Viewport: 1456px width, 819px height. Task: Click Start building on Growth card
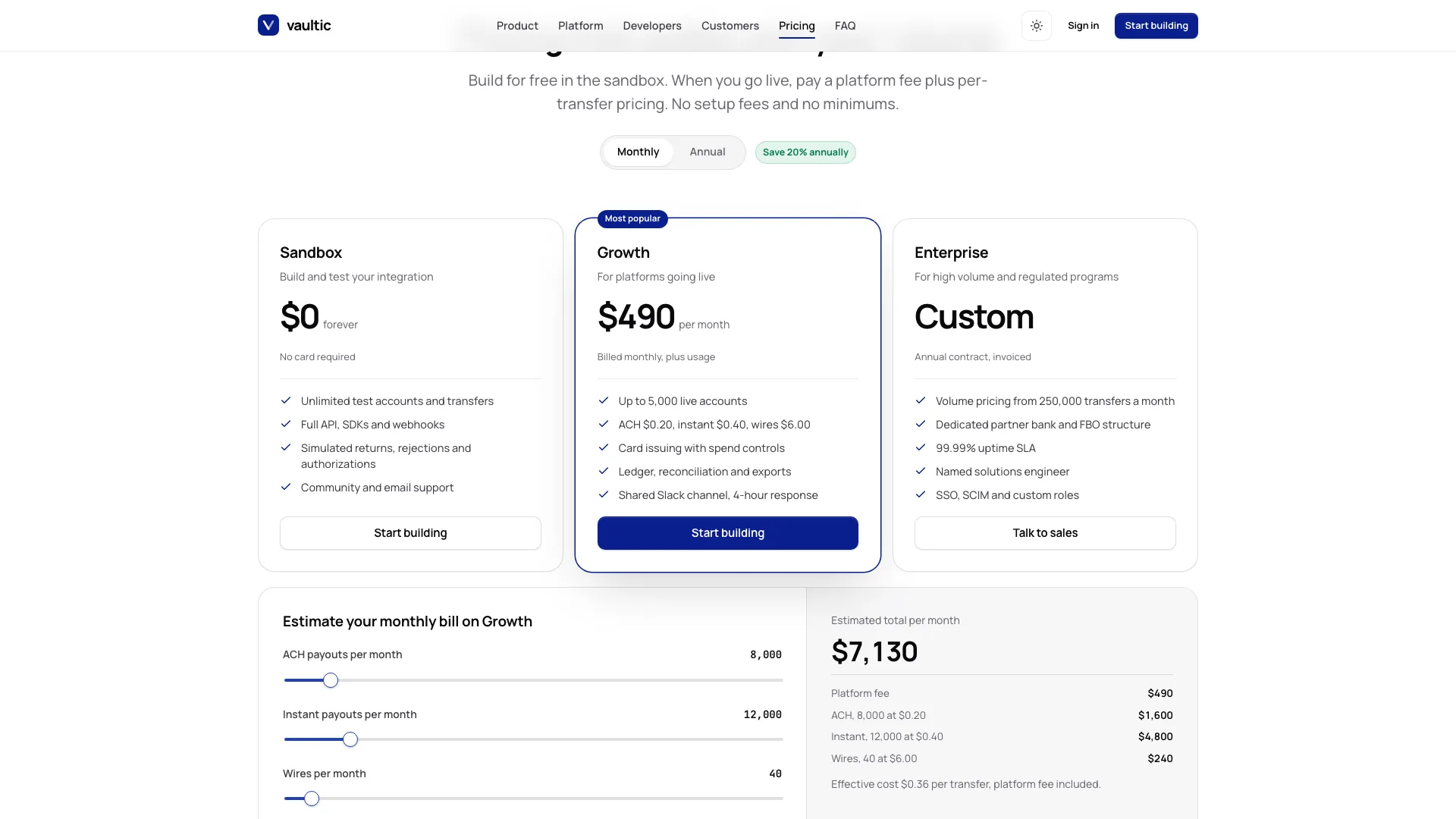point(728,533)
